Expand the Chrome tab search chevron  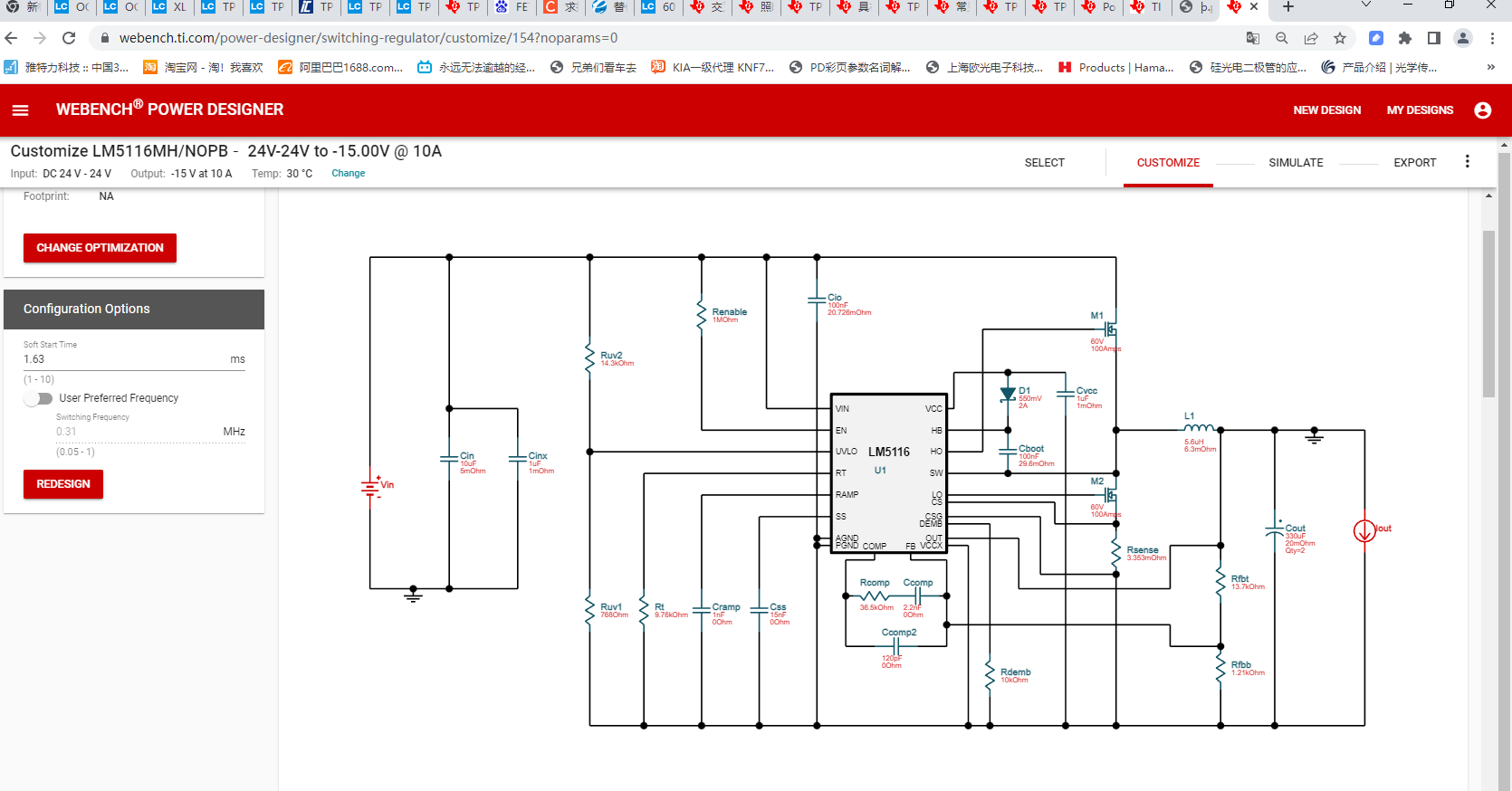point(1366,6)
